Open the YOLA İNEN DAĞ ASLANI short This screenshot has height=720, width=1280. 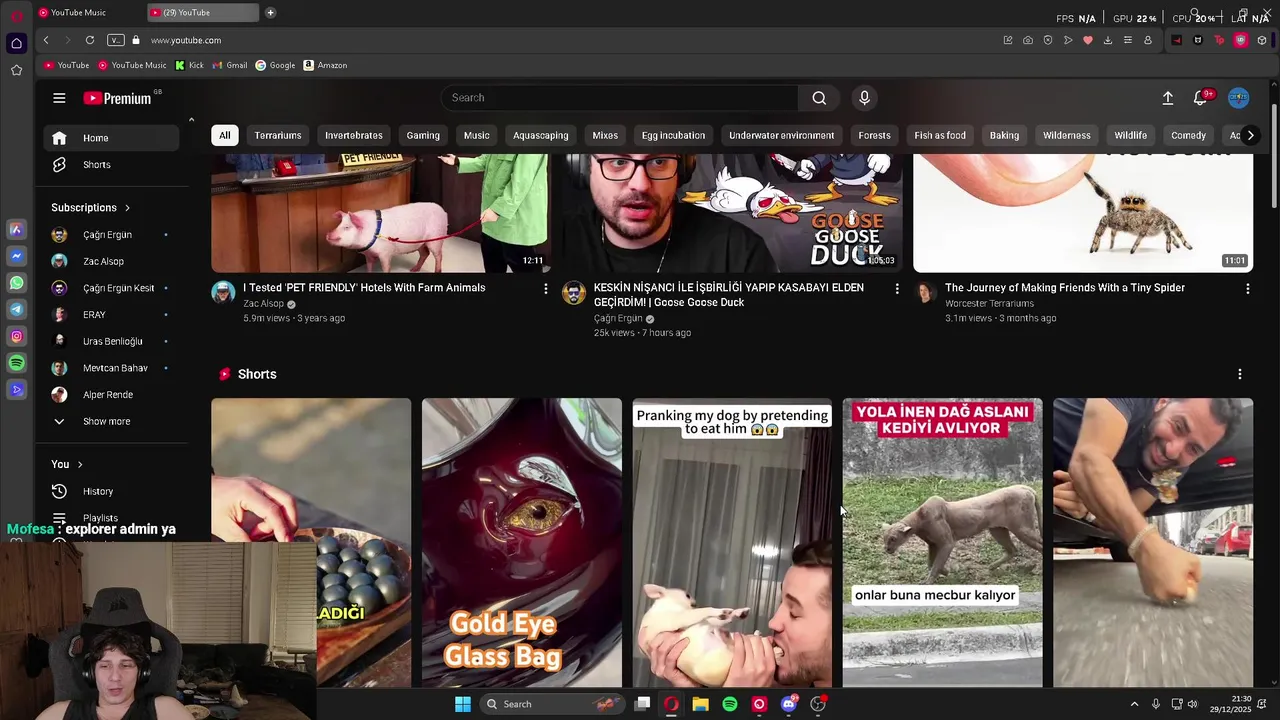[942, 543]
